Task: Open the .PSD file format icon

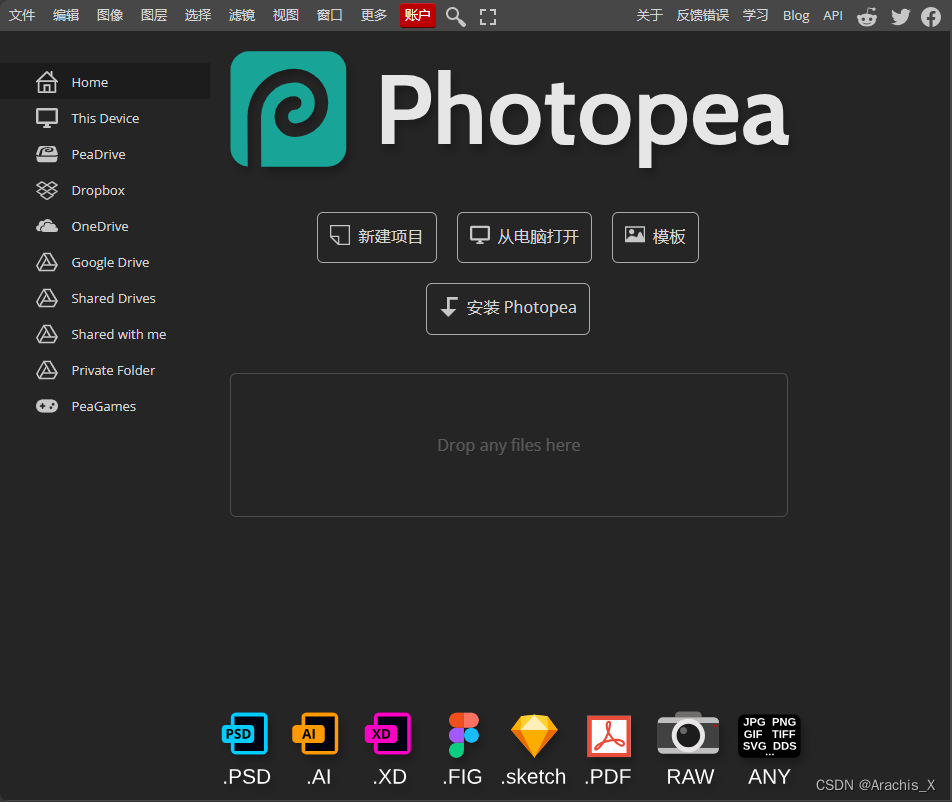Action: (245, 735)
